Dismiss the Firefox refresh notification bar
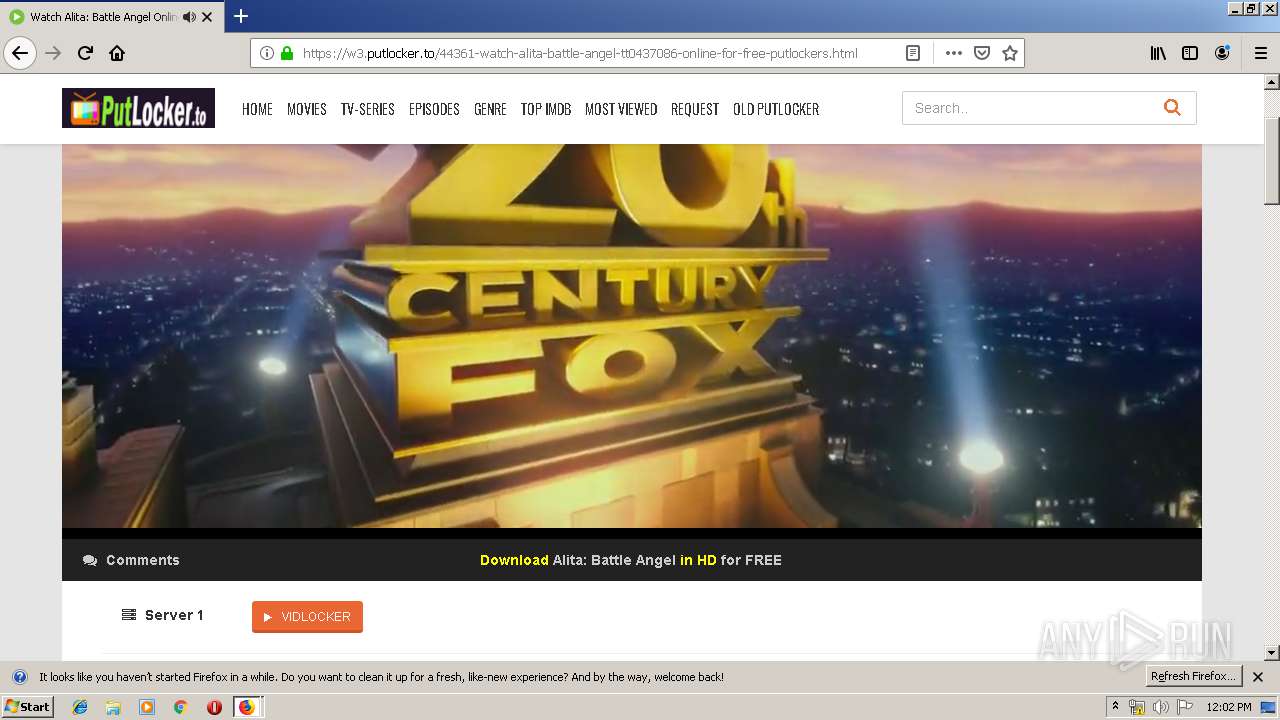The height and width of the screenshot is (720, 1280). point(1258,677)
